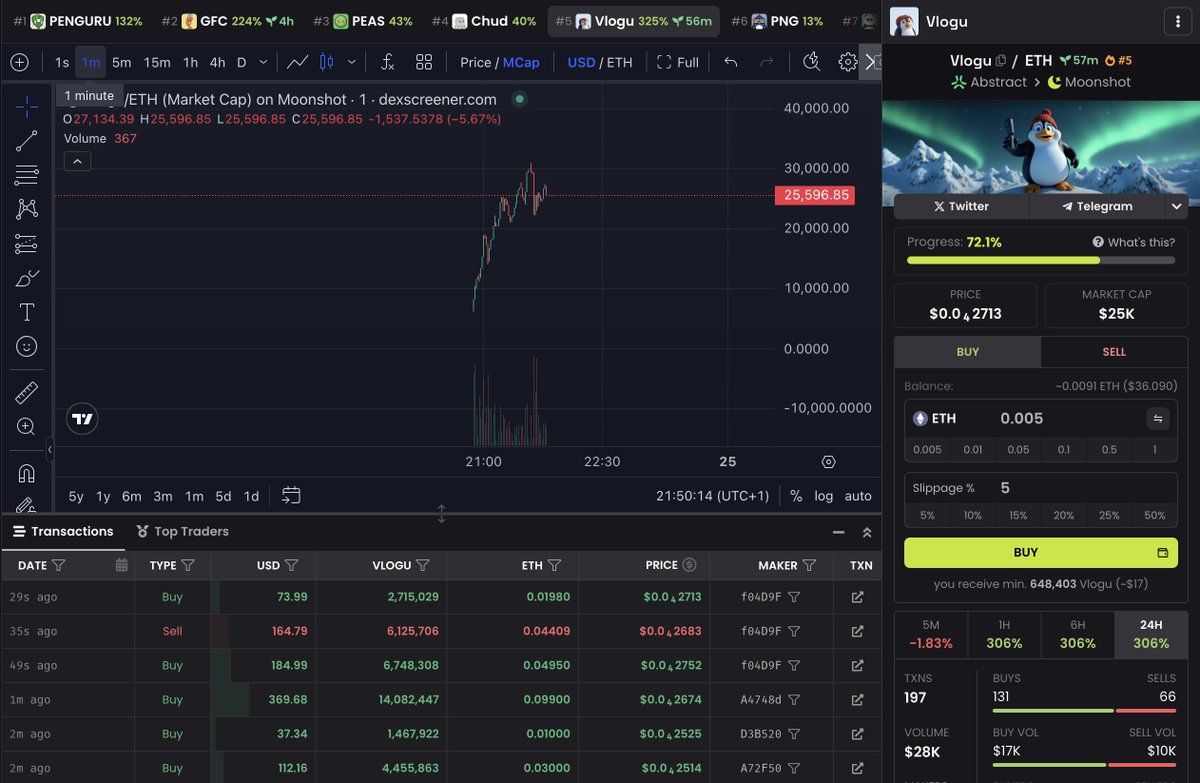Screen dimensions: 1200x783
Task: Open the Telegram link
Action: (x=1097, y=206)
